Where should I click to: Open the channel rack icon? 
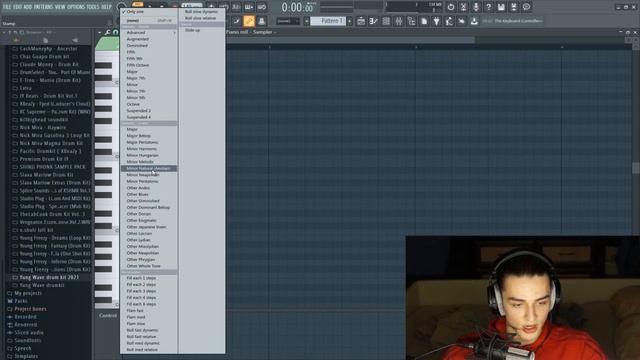[x=386, y=21]
